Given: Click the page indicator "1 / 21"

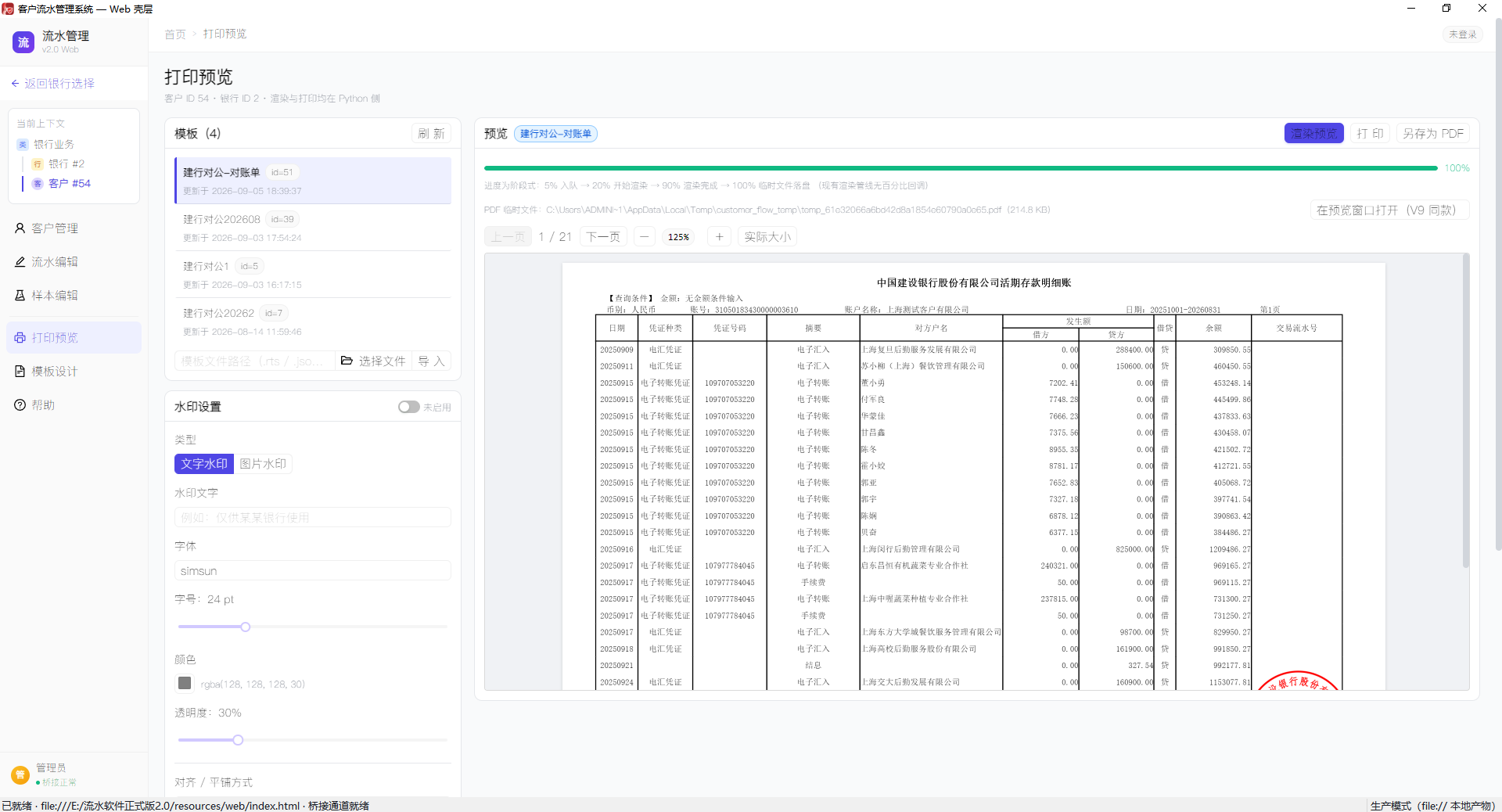Looking at the screenshot, I should pos(555,237).
